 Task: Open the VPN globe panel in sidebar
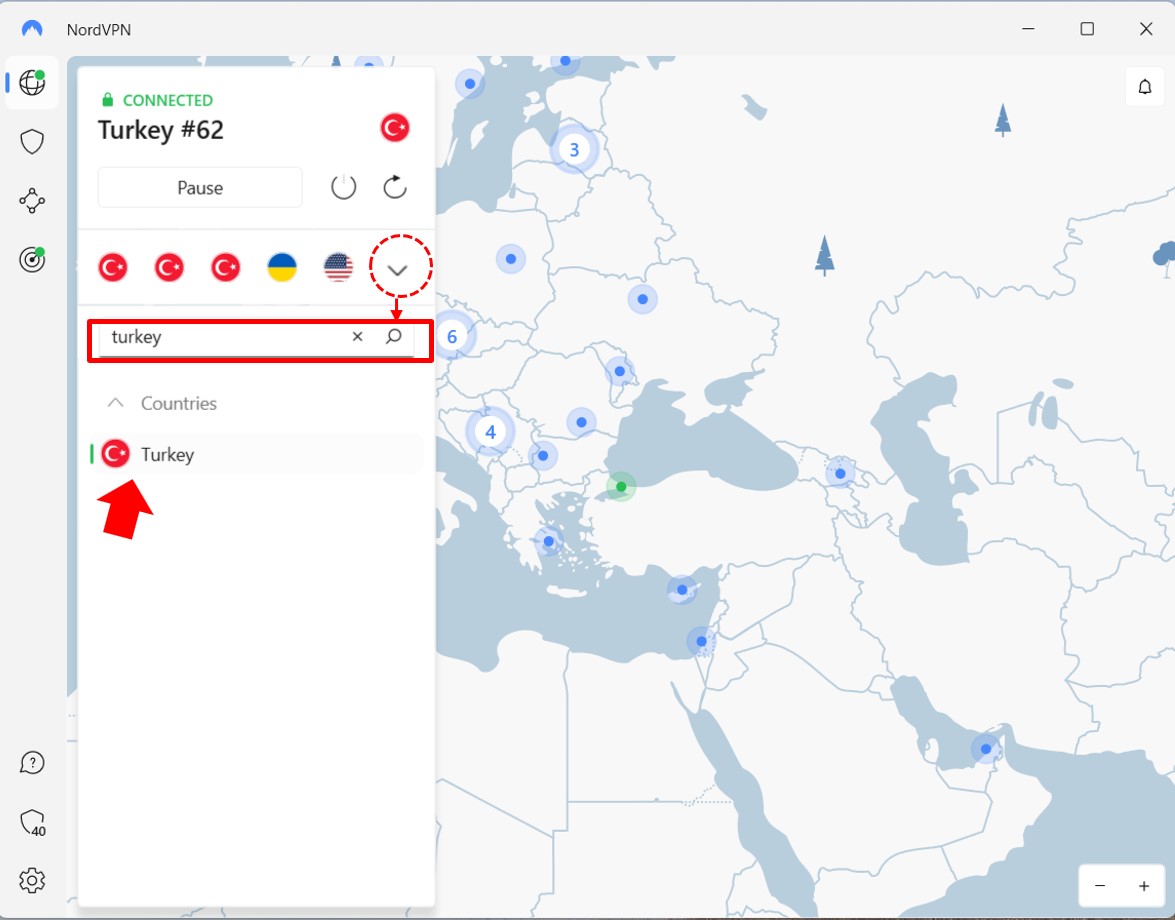32,84
